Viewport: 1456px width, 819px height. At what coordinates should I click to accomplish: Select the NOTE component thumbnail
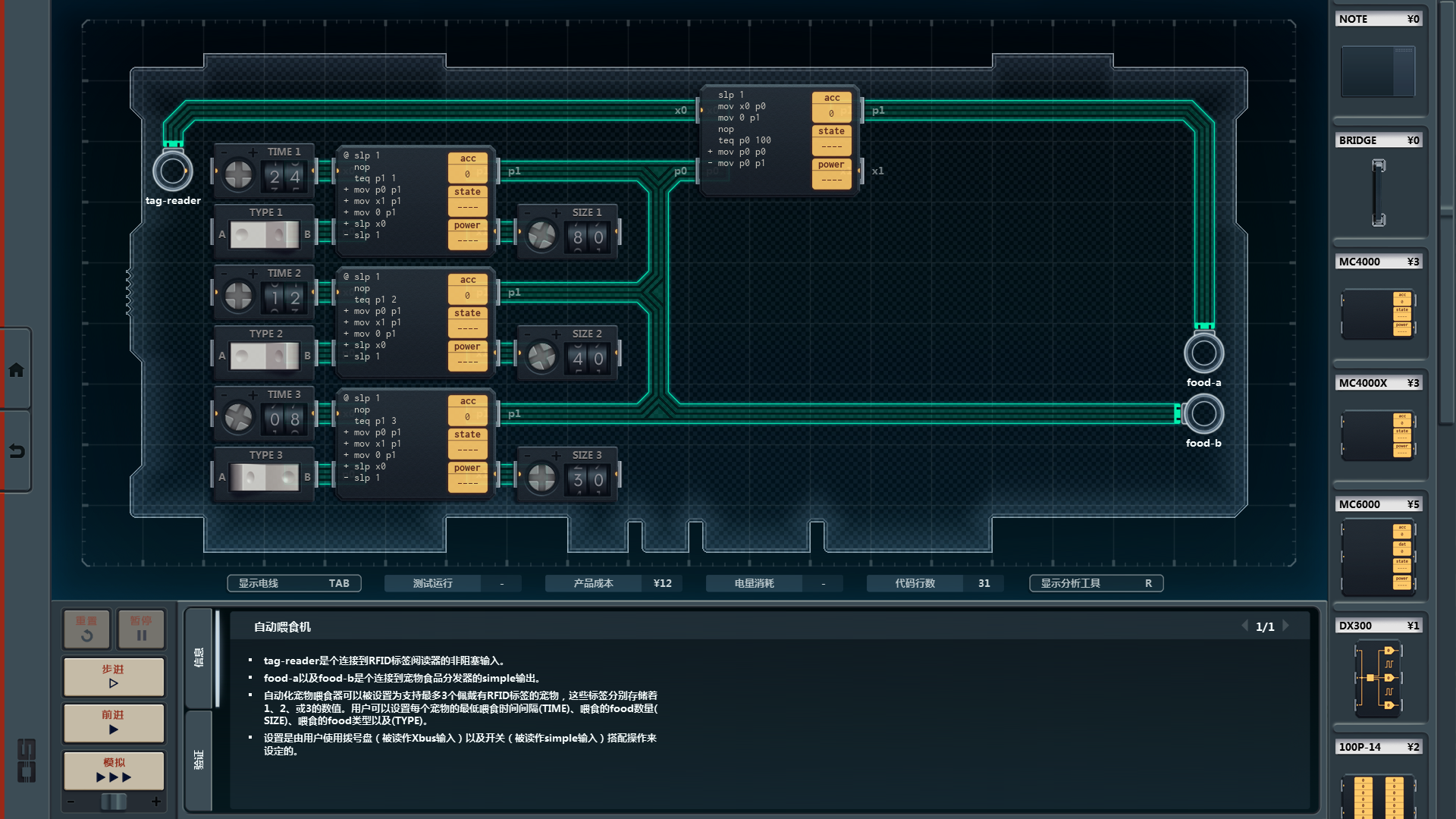[x=1378, y=71]
